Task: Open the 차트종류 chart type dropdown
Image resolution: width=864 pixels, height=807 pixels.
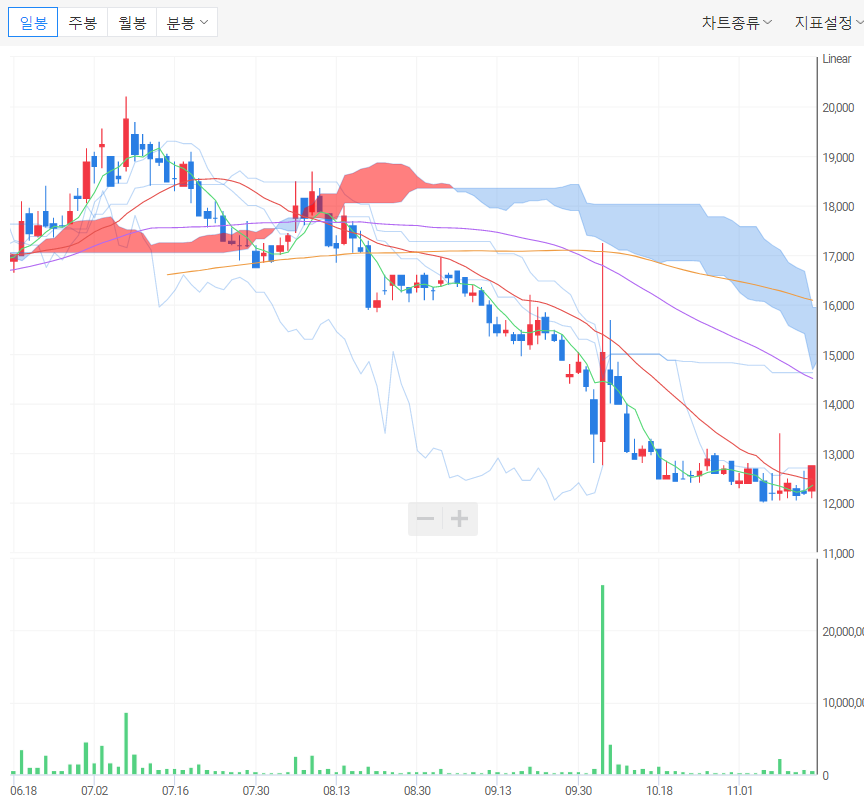Action: (x=737, y=23)
